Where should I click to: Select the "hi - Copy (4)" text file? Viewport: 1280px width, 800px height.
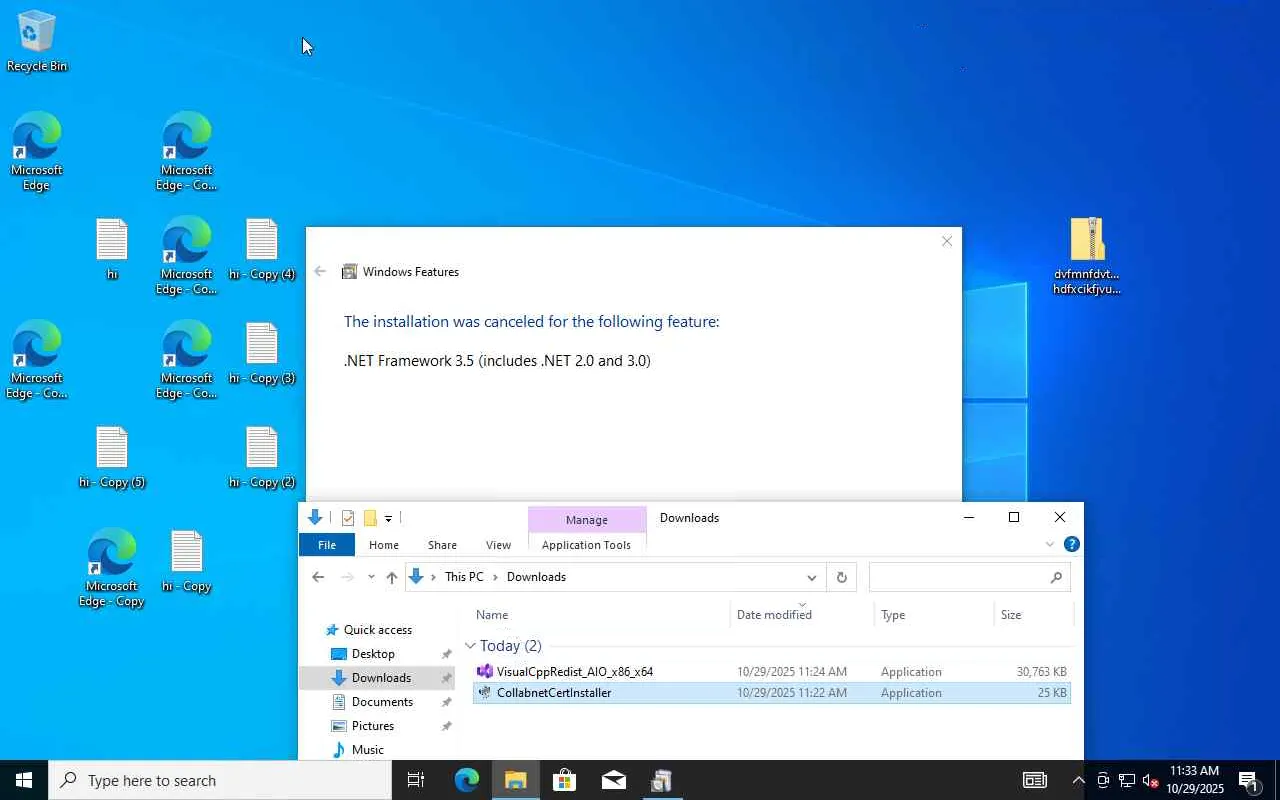pyautogui.click(x=262, y=249)
